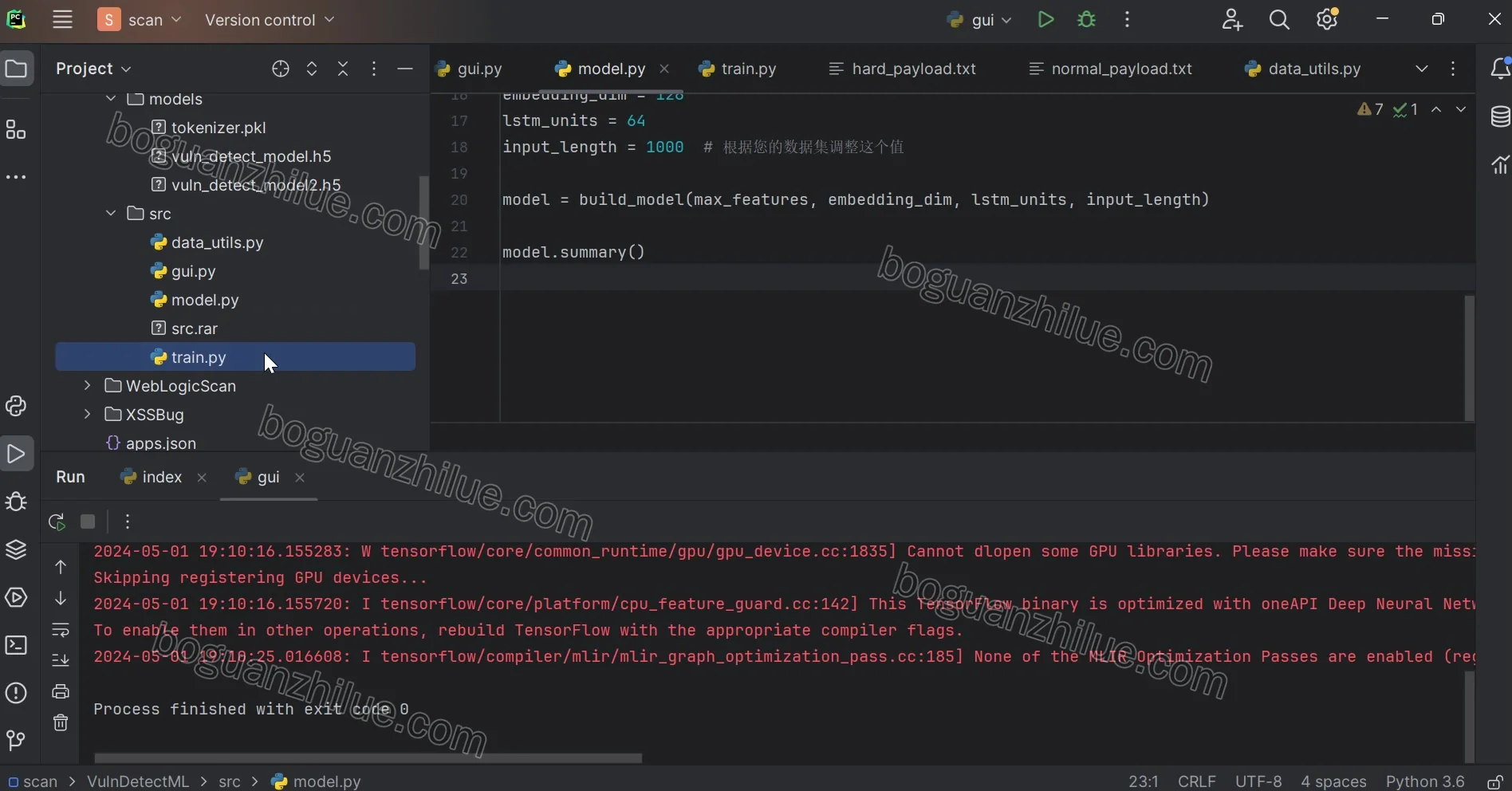Open Version control dropdown
This screenshot has width=1512, height=791.
pyautogui.click(x=270, y=20)
